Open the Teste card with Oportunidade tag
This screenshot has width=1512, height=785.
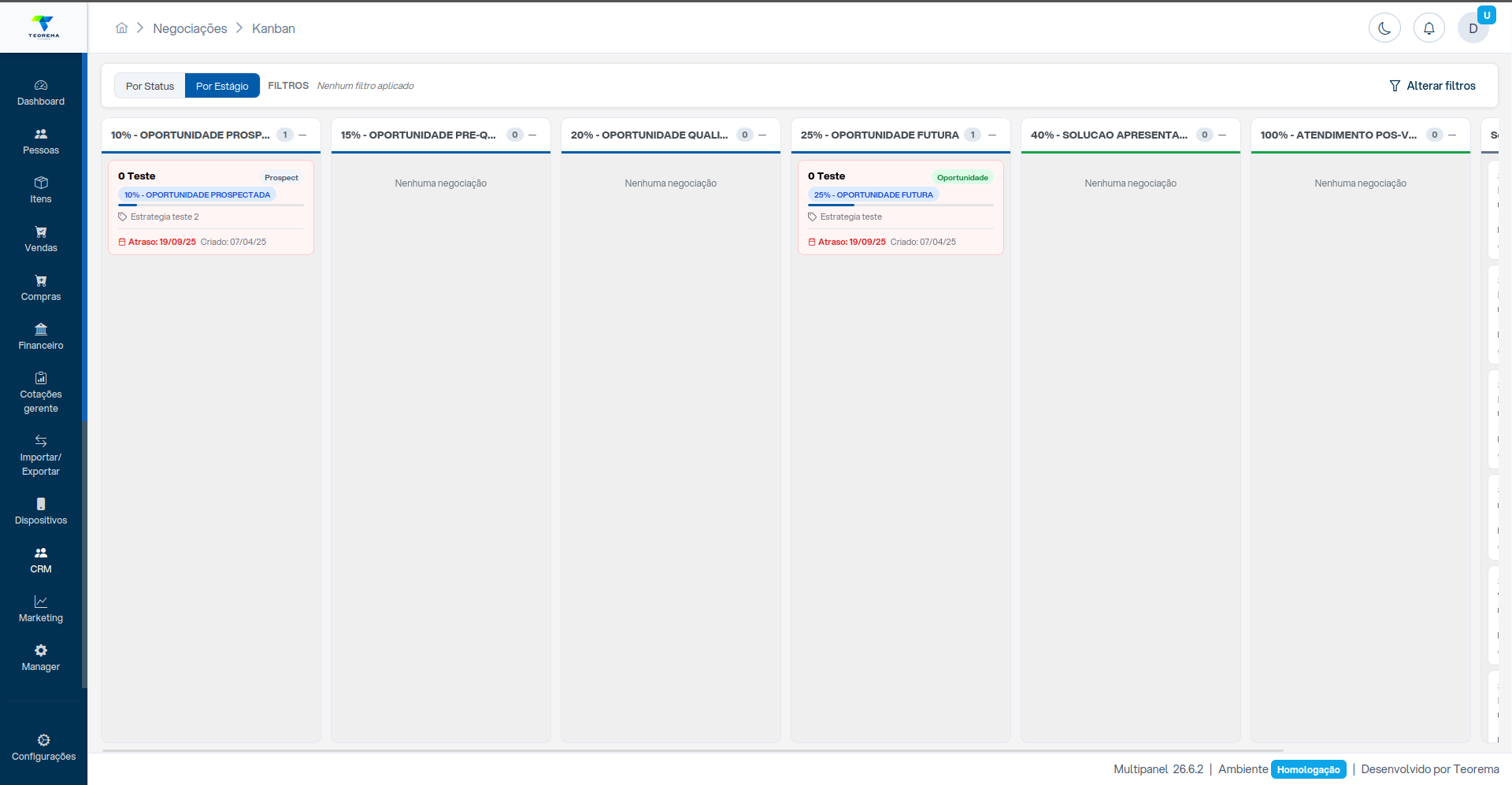pos(901,208)
